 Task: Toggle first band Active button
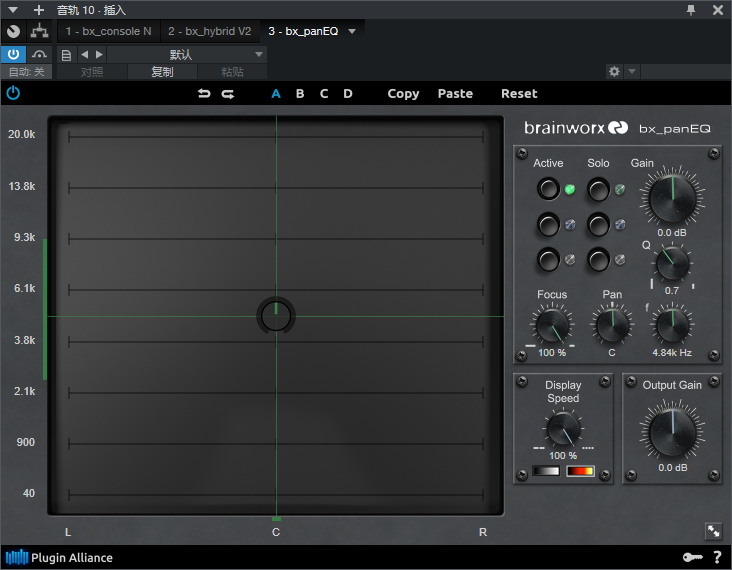pos(549,189)
